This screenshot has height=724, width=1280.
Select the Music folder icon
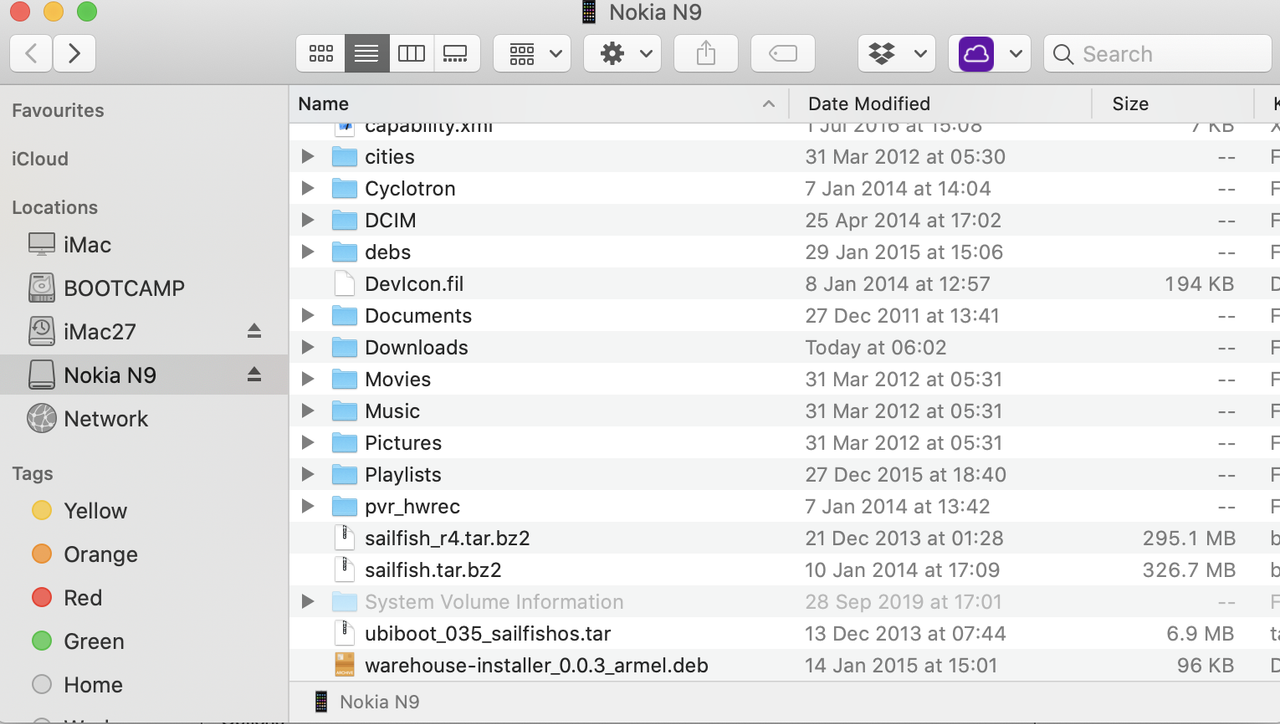point(344,411)
